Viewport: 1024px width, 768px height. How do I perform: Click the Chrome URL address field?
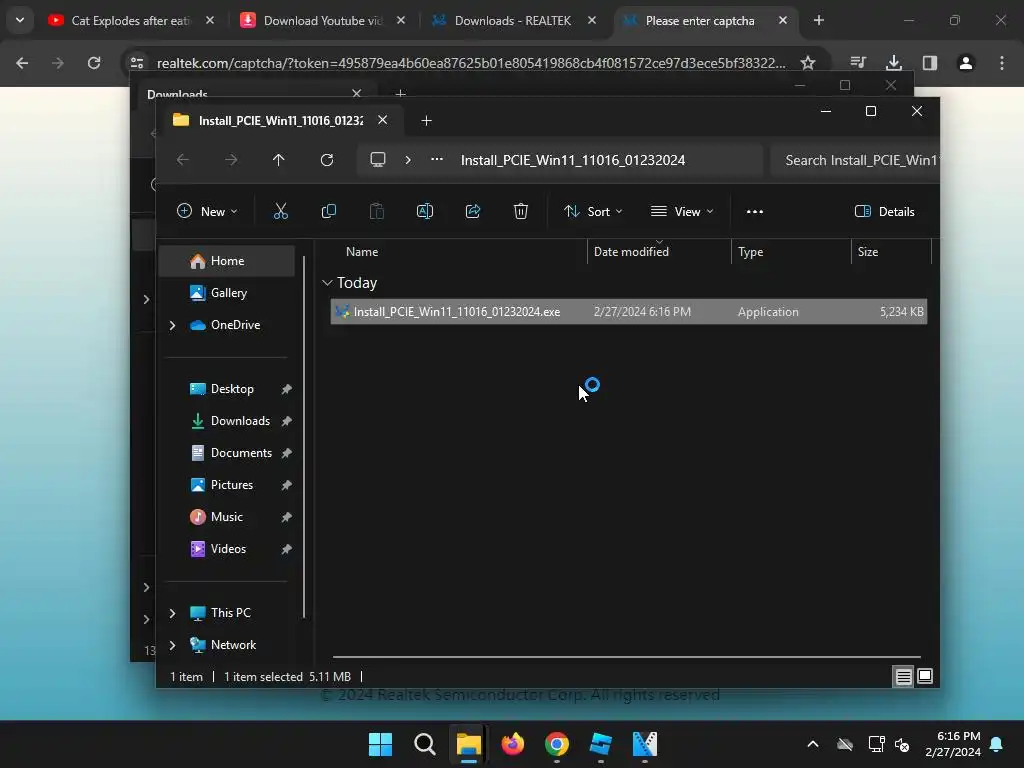pyautogui.click(x=470, y=63)
